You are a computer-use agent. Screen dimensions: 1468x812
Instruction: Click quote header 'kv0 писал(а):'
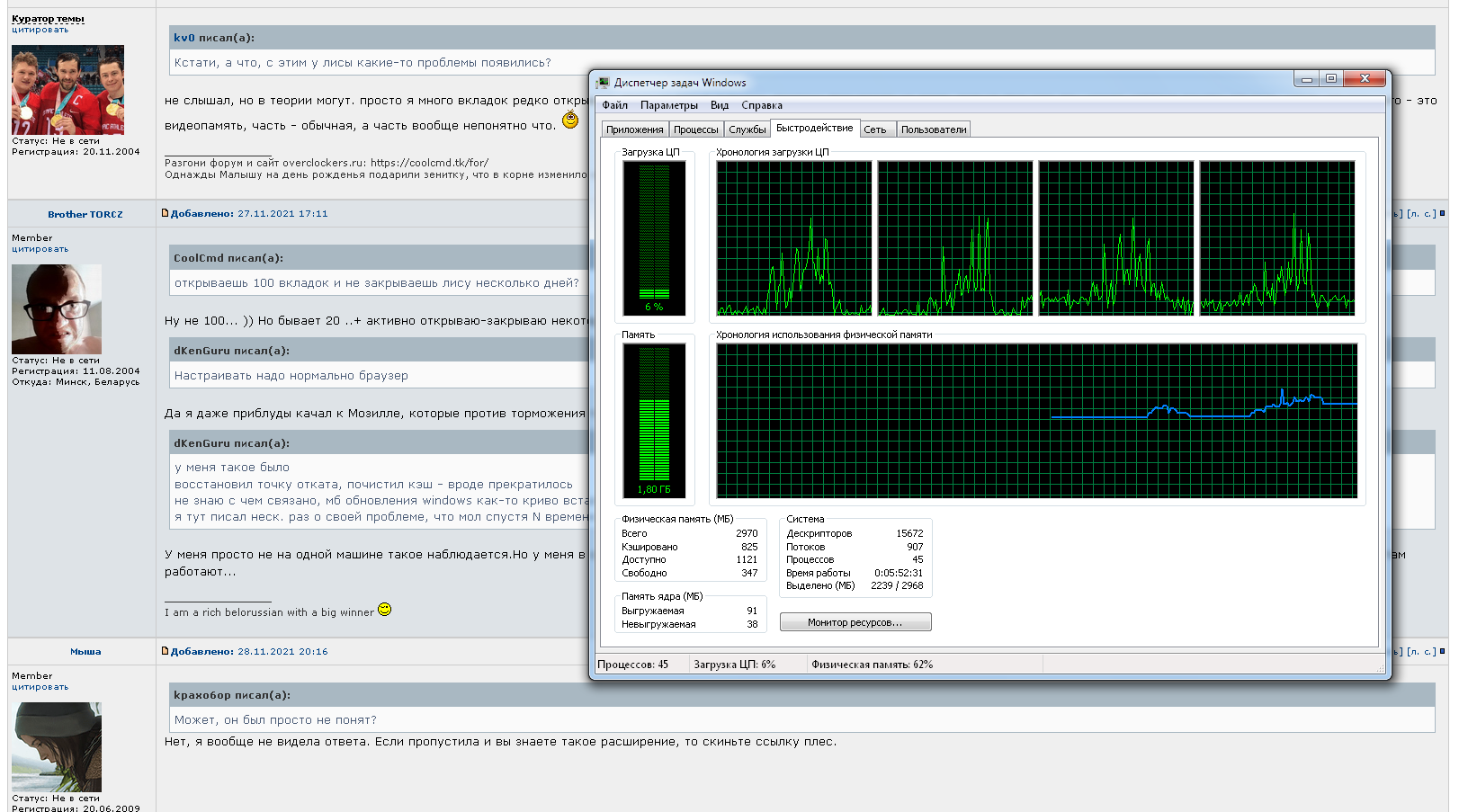[x=214, y=38]
